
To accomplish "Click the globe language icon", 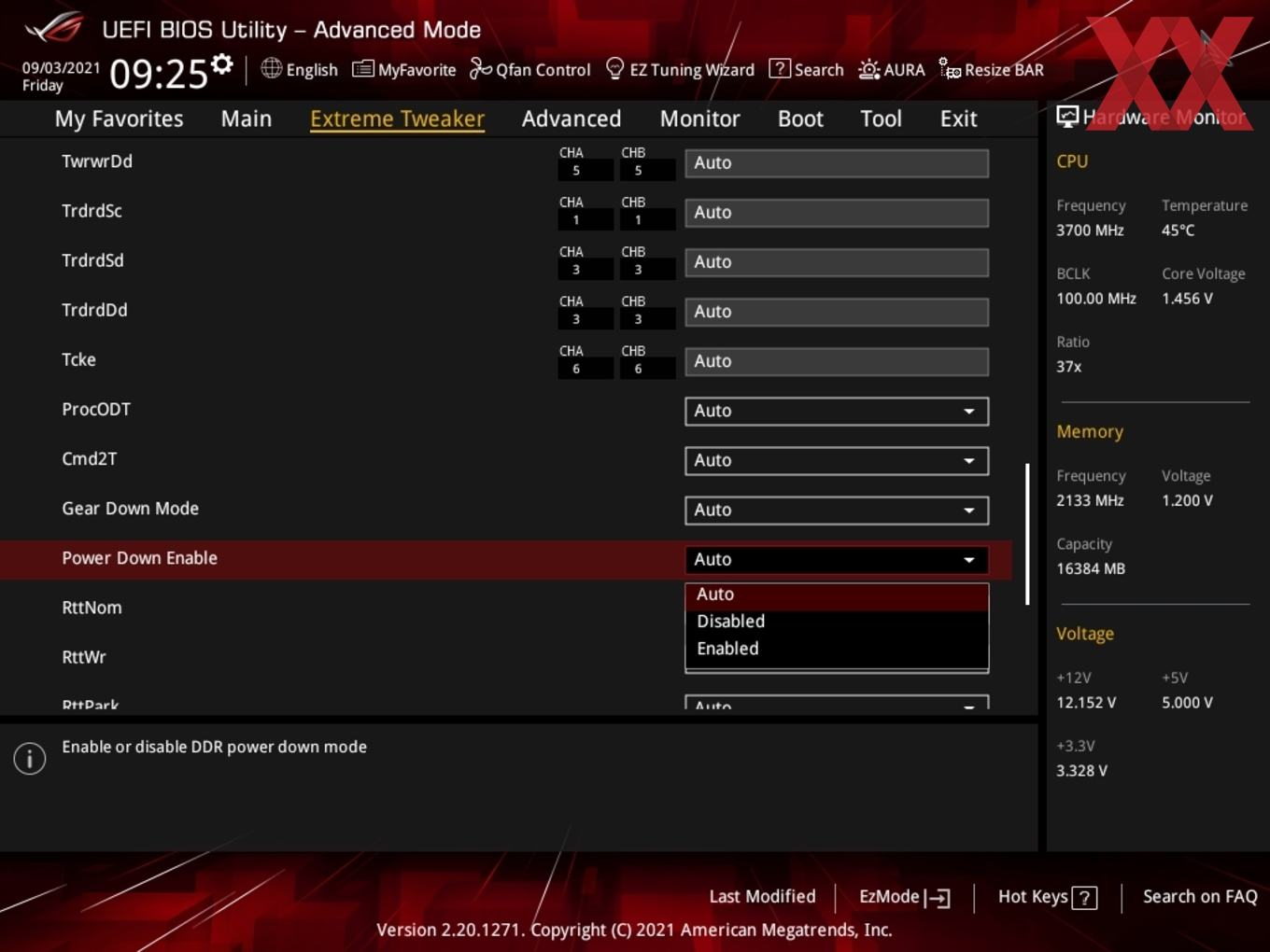I will (x=271, y=68).
